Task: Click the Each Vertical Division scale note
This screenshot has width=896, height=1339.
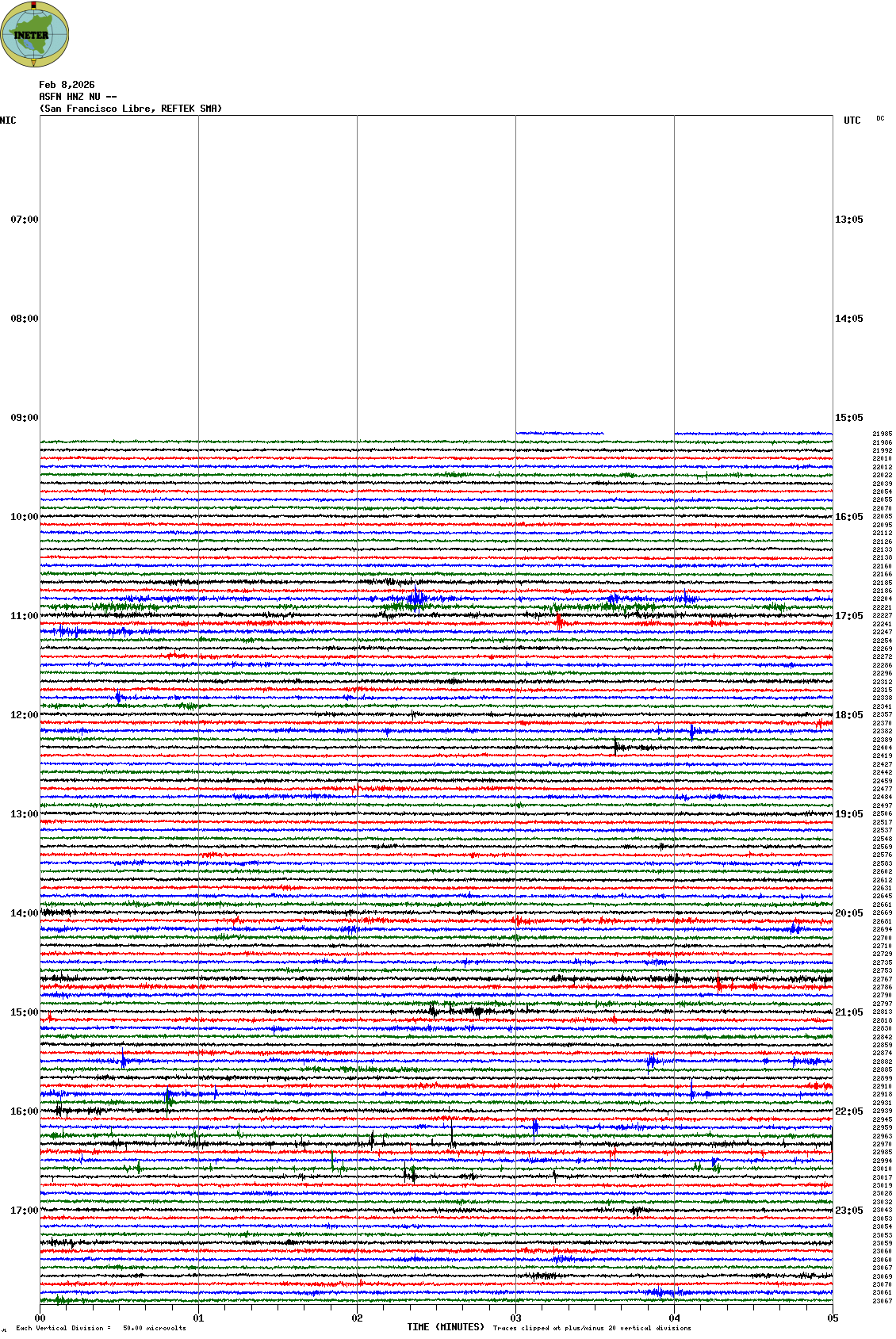Action: pos(101,1328)
